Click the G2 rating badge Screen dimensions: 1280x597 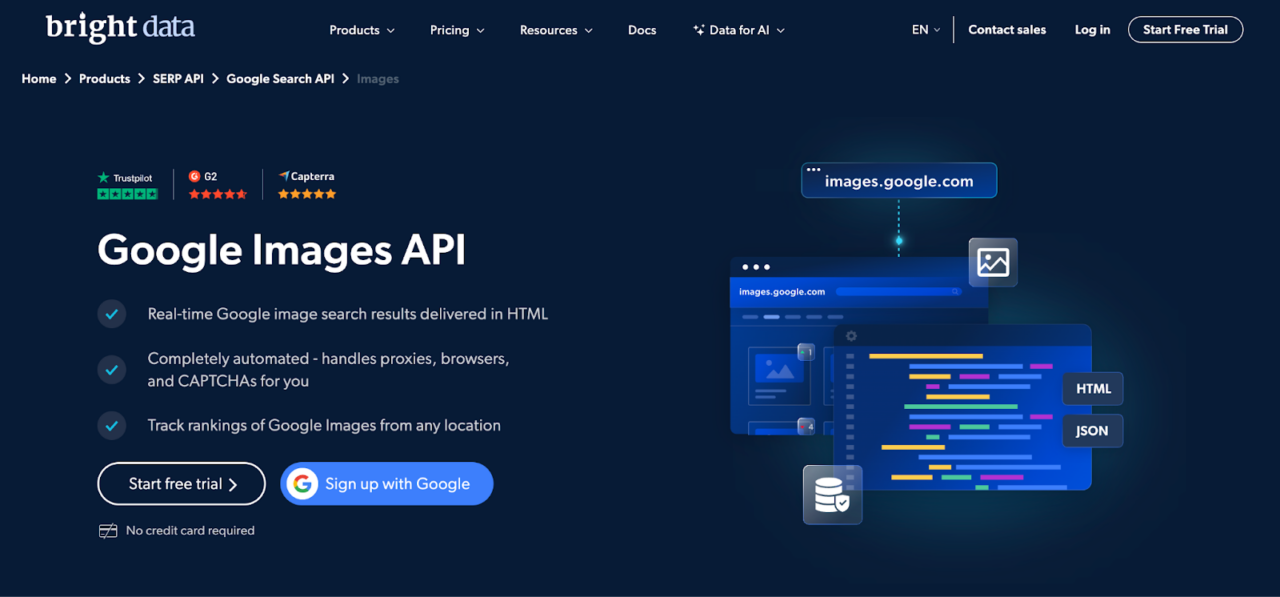click(x=217, y=185)
